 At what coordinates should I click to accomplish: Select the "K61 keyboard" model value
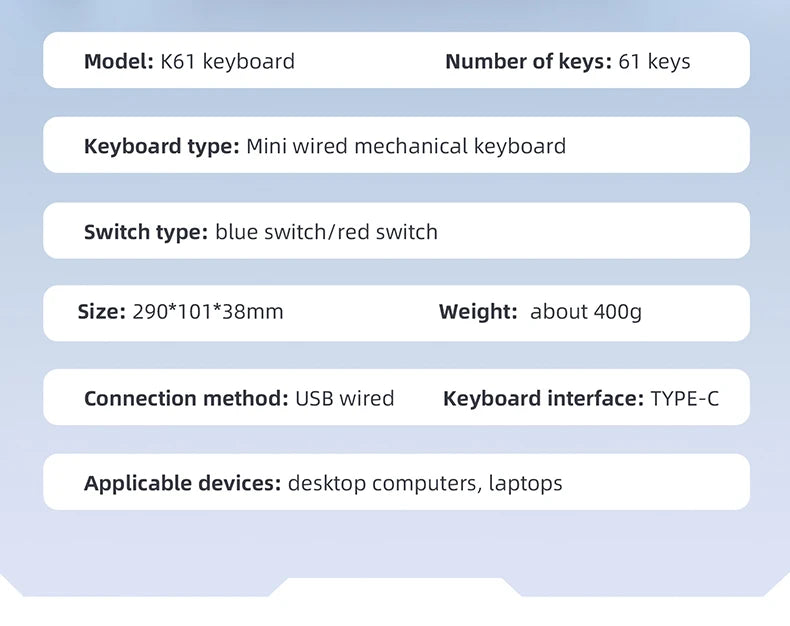point(228,62)
